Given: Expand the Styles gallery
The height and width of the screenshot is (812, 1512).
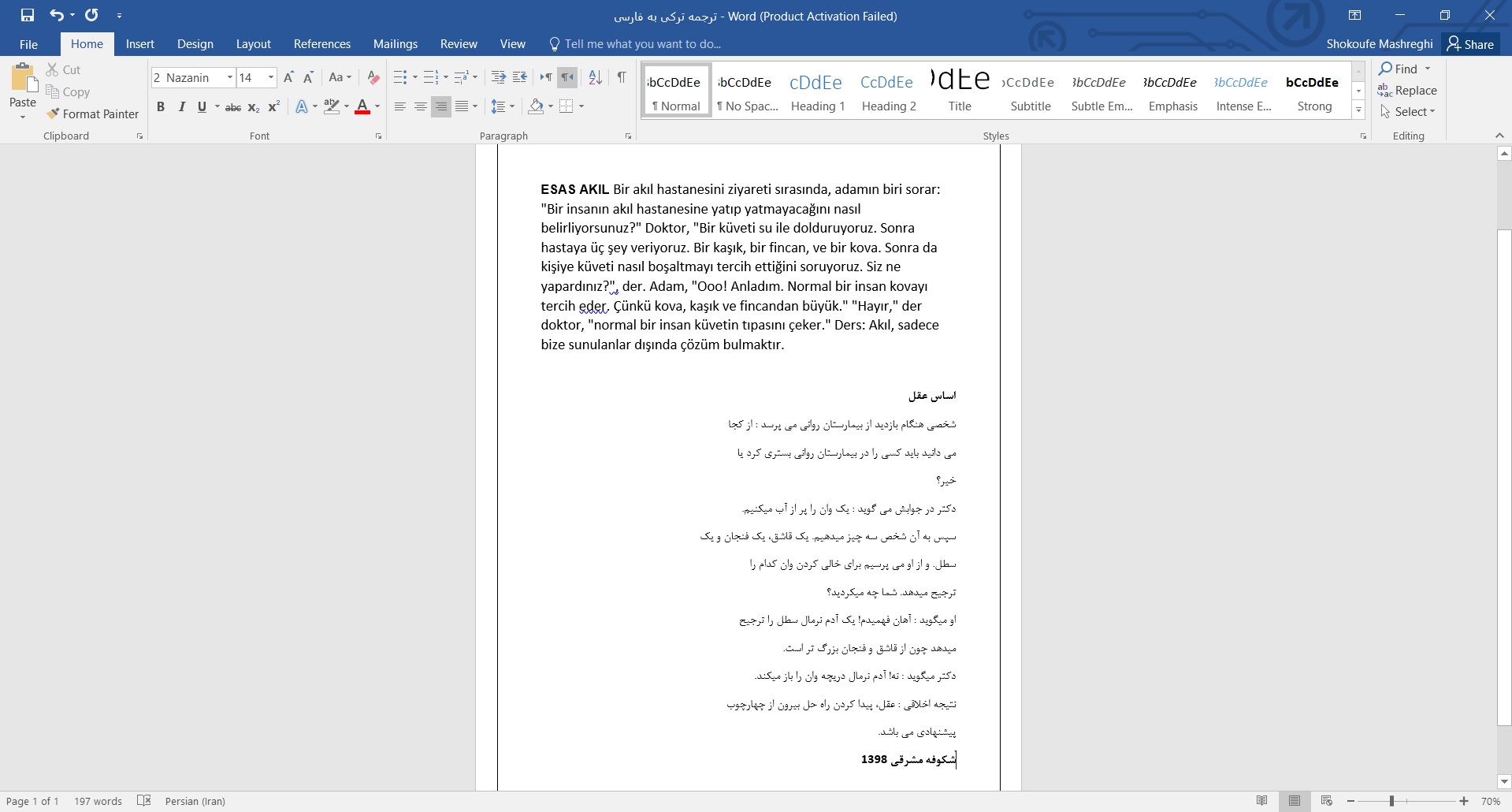Looking at the screenshot, I should tap(1358, 111).
